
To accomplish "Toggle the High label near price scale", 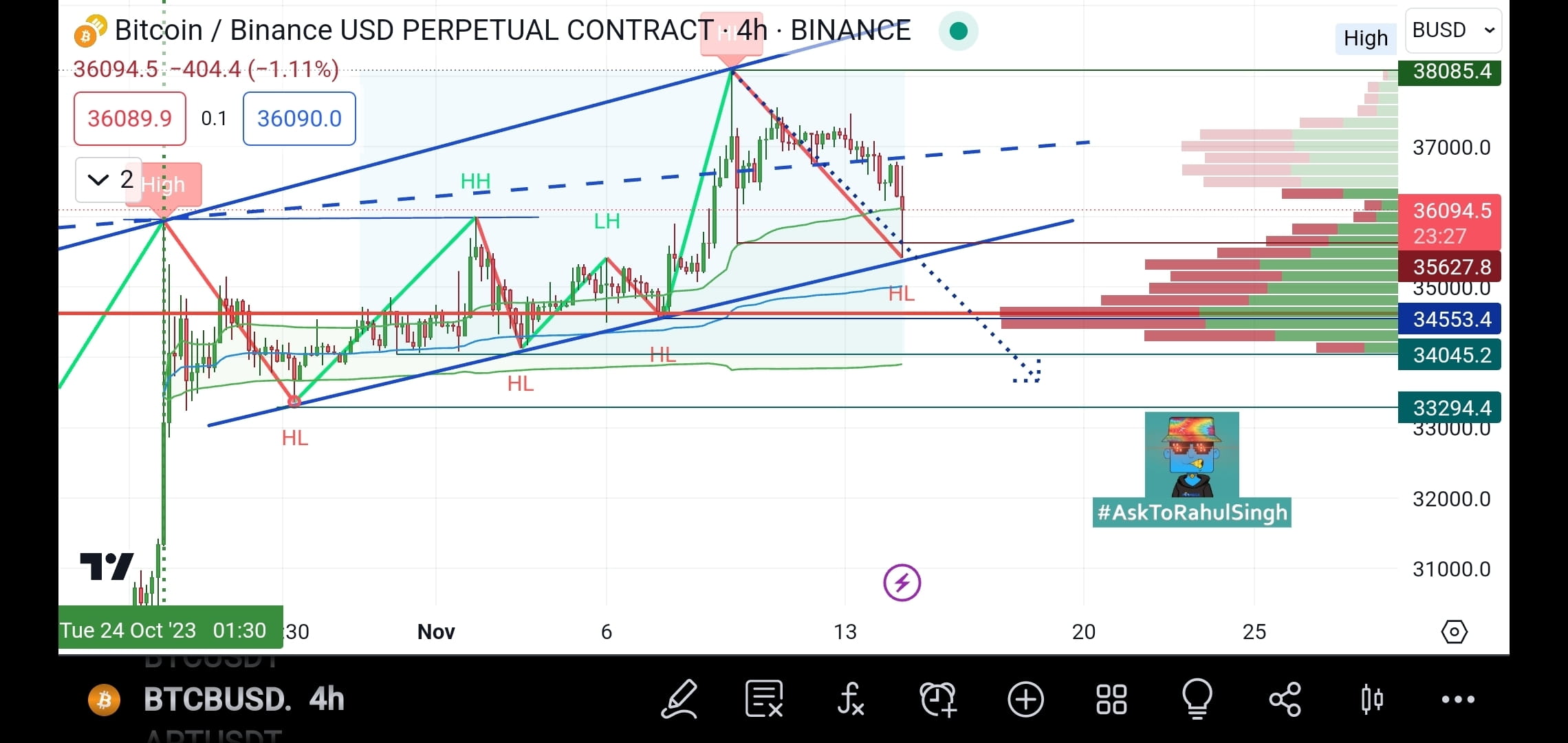I will [1366, 39].
